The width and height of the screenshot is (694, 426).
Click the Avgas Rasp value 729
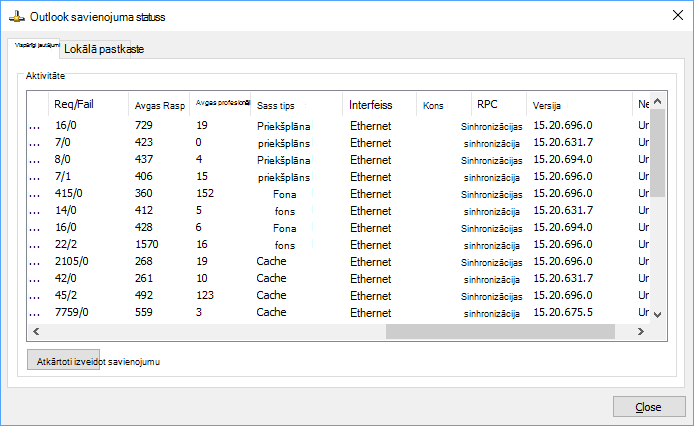tap(144, 125)
